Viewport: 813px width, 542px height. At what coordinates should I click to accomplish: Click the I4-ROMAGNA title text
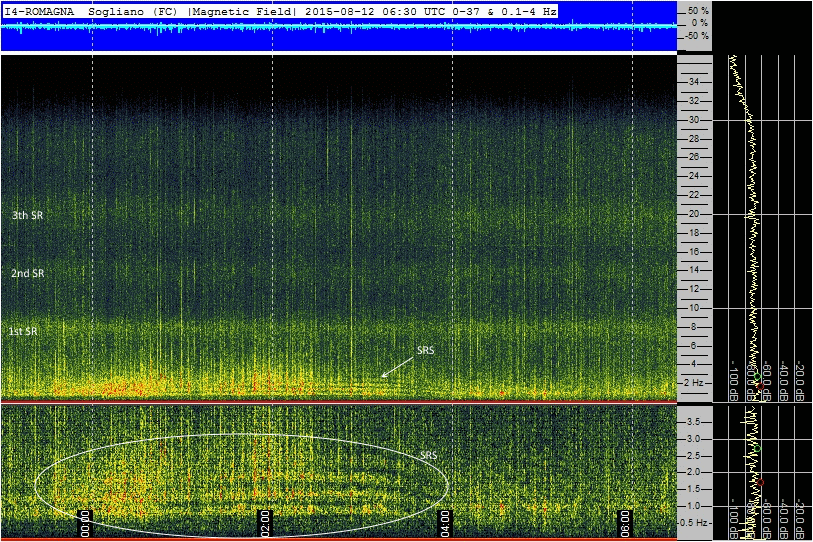(x=39, y=10)
